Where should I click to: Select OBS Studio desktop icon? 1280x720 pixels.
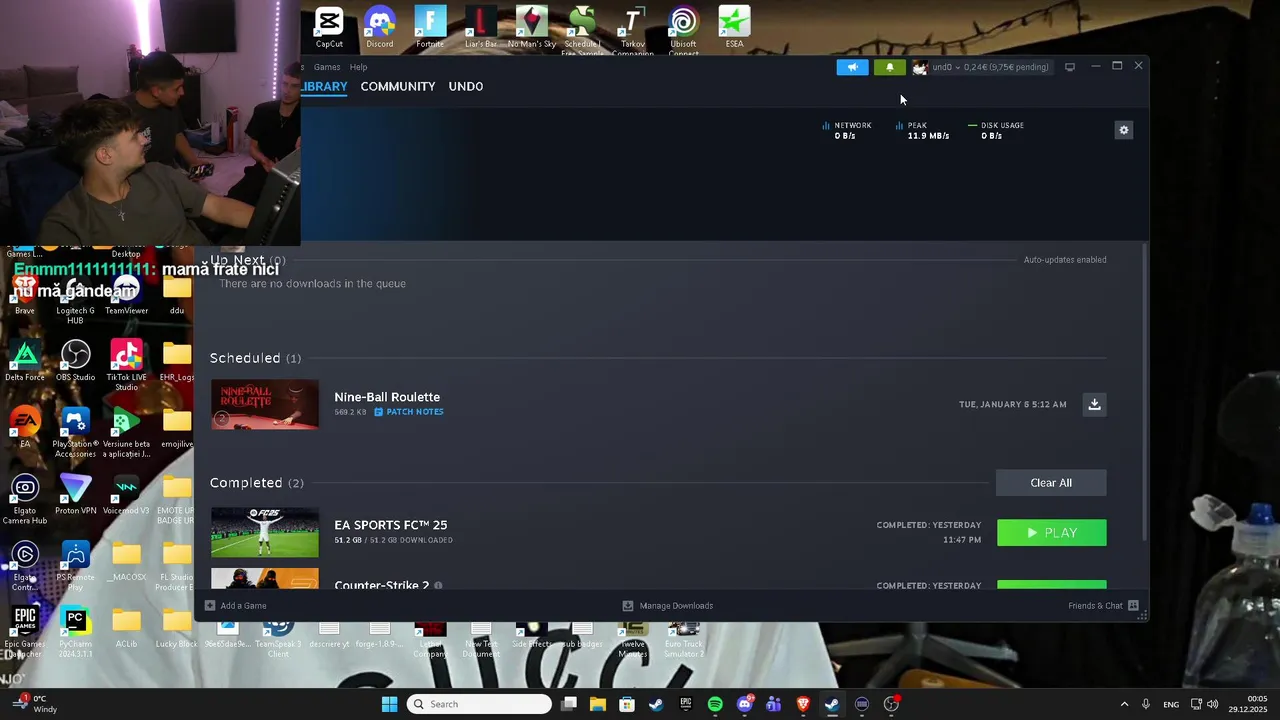76,361
